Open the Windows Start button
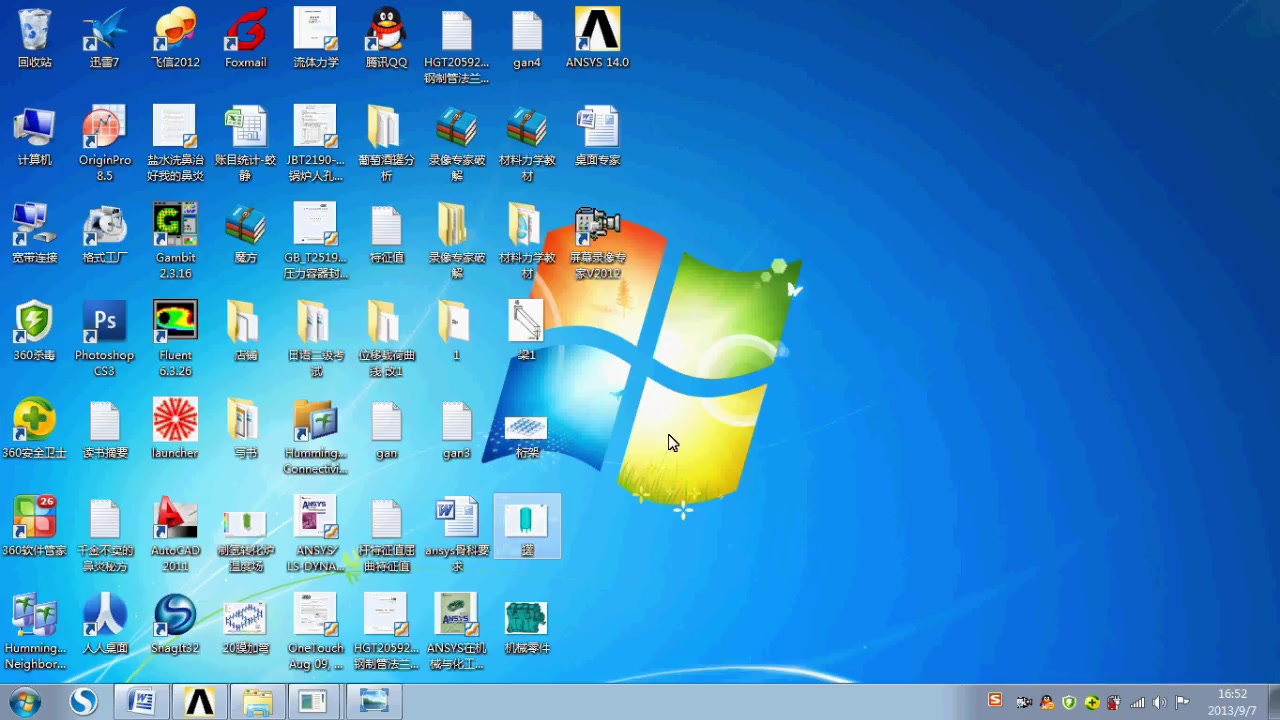 [24, 701]
